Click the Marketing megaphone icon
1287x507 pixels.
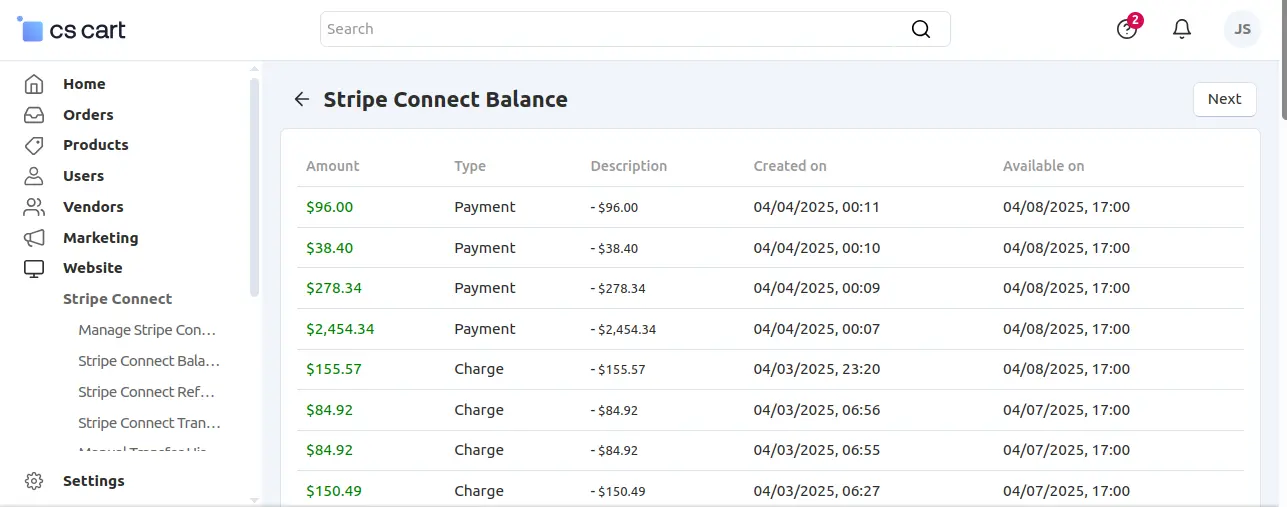(34, 238)
